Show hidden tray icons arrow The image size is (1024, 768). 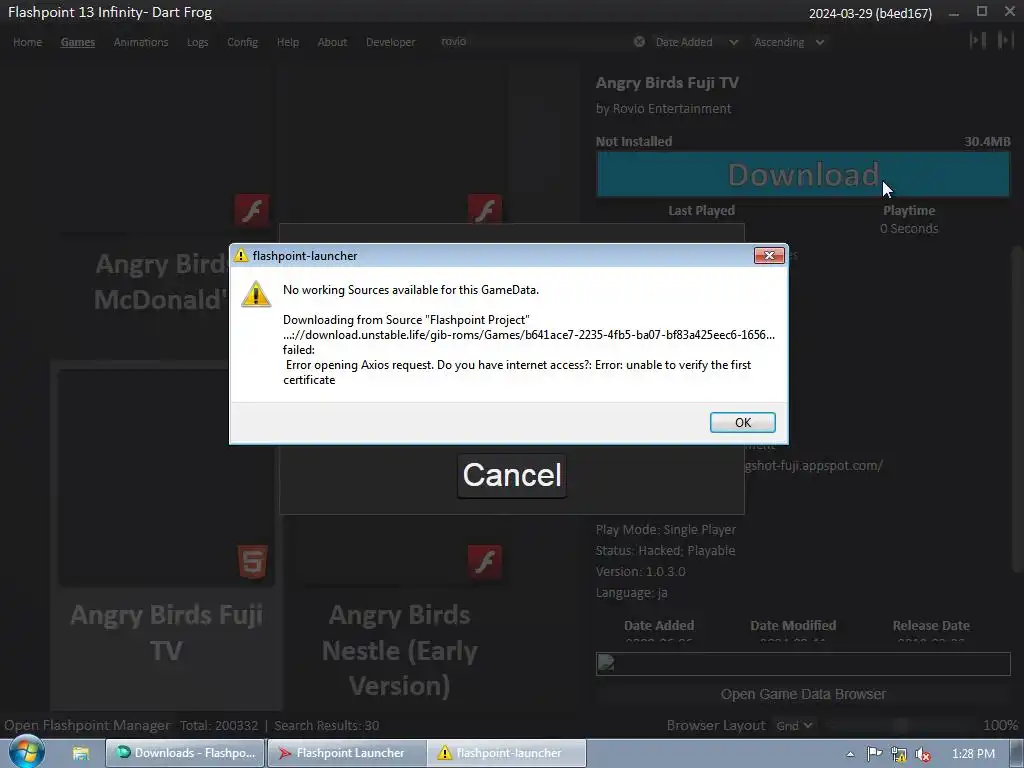[850, 754]
